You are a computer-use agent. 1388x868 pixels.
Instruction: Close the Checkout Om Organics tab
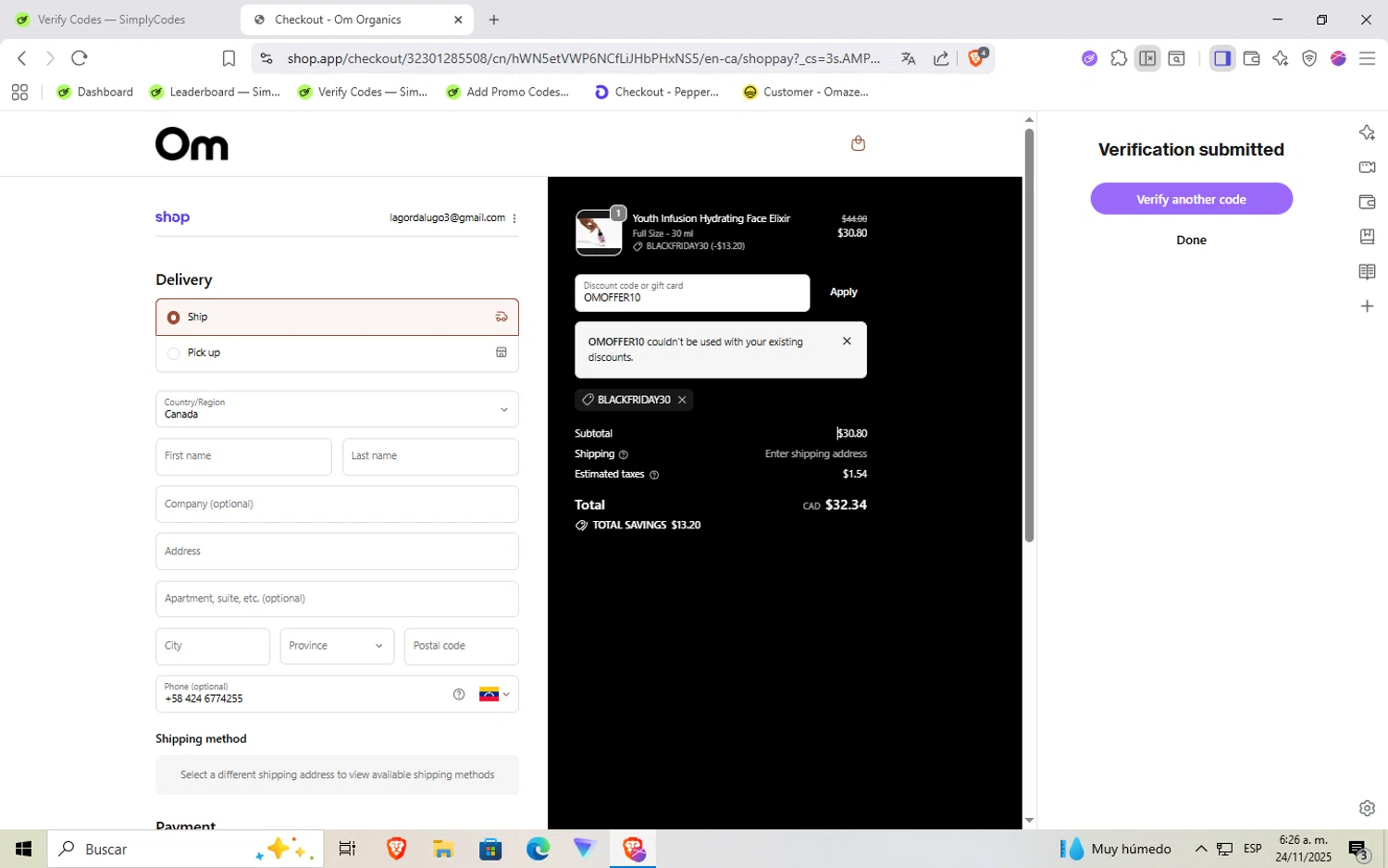coord(458,19)
